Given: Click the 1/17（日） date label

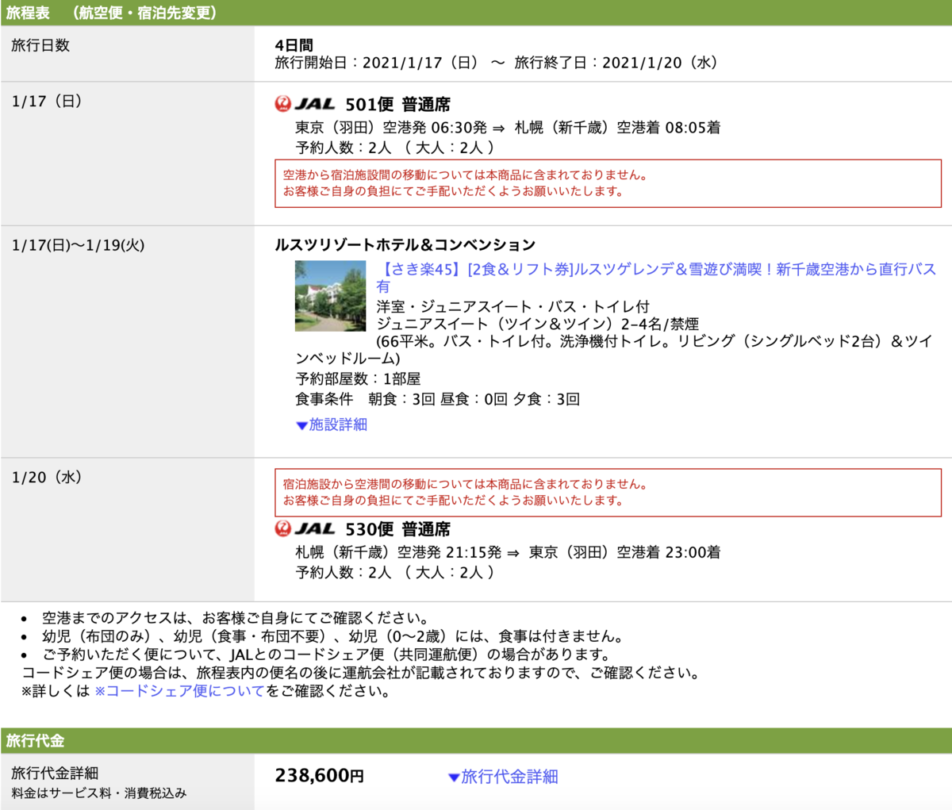Looking at the screenshot, I should point(47,101).
